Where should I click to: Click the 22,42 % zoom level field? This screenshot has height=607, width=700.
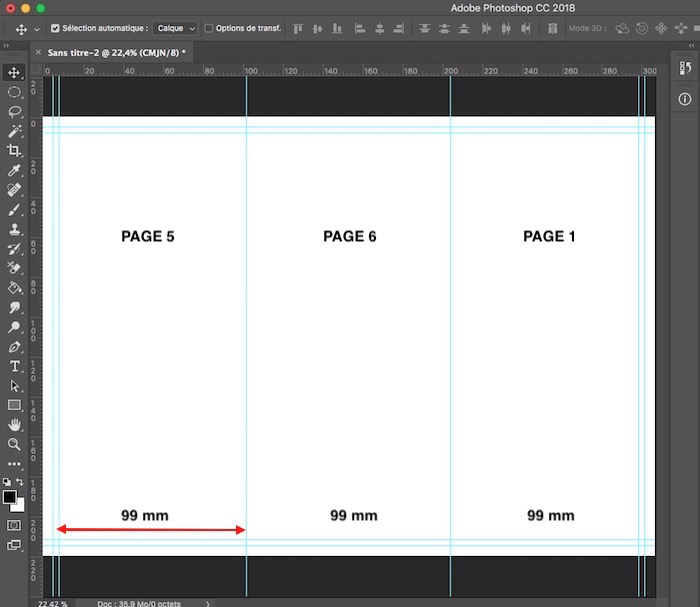[x=52, y=603]
